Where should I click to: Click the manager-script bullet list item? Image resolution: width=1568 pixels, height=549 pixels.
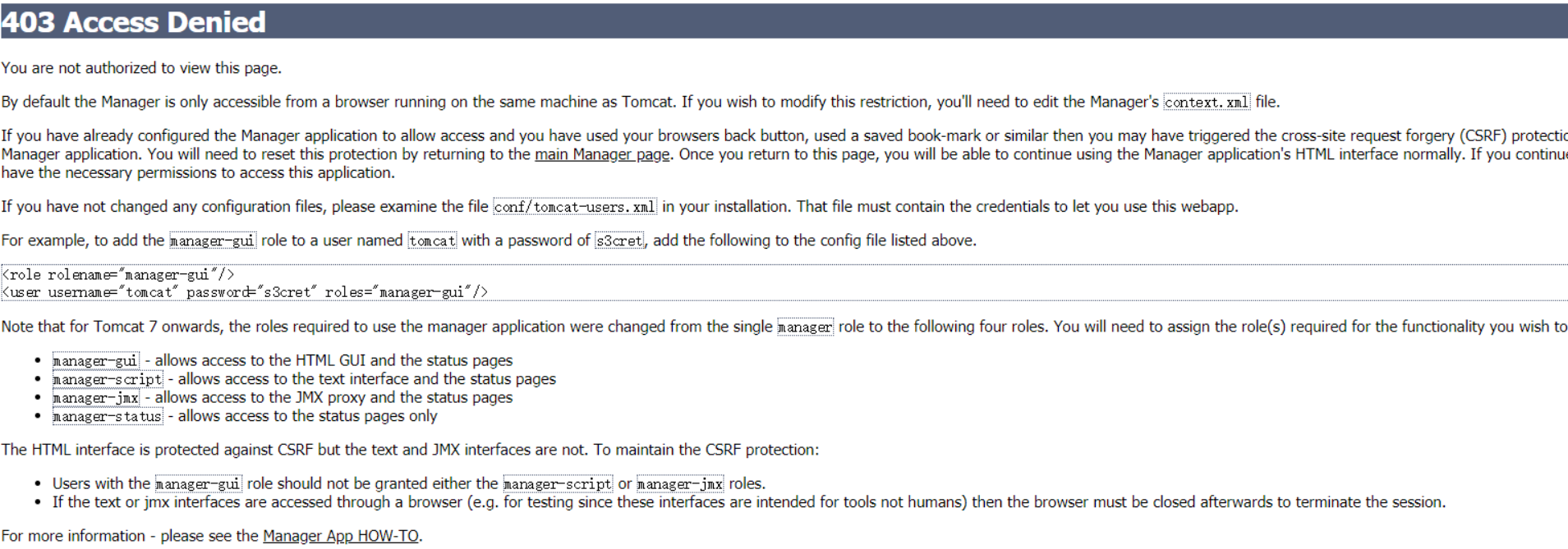tap(304, 379)
